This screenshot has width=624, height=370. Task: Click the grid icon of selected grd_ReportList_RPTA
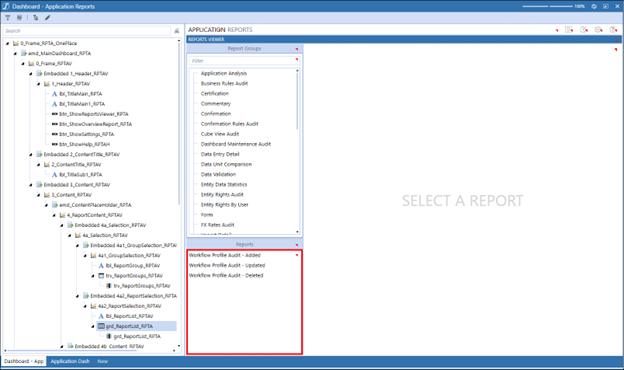101,326
